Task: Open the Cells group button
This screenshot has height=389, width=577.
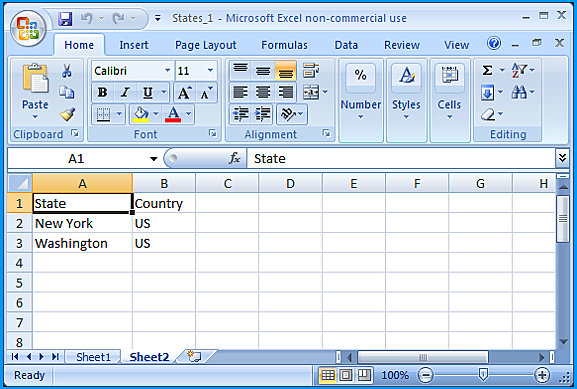Action: [449, 99]
